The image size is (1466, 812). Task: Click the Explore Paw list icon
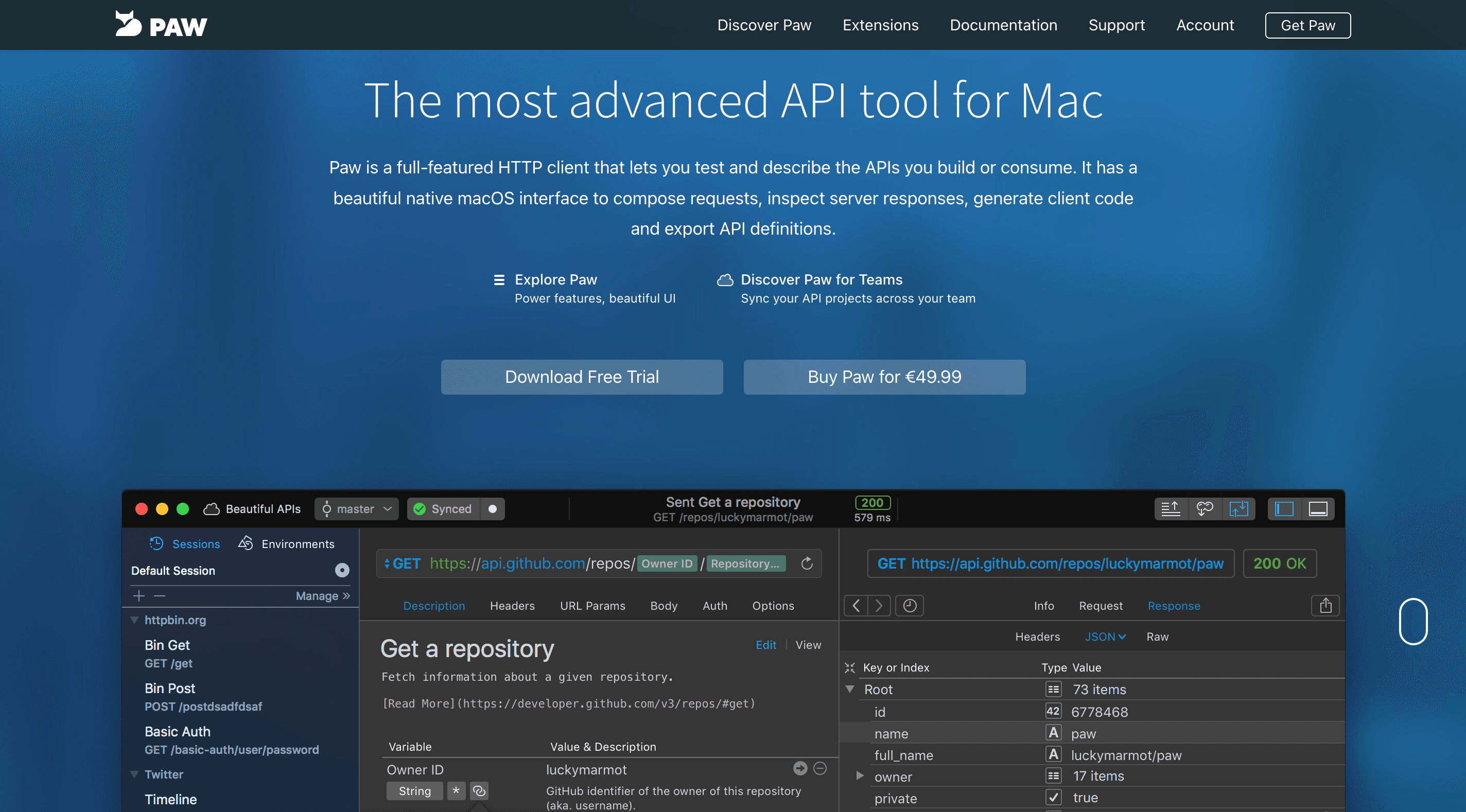(x=499, y=279)
